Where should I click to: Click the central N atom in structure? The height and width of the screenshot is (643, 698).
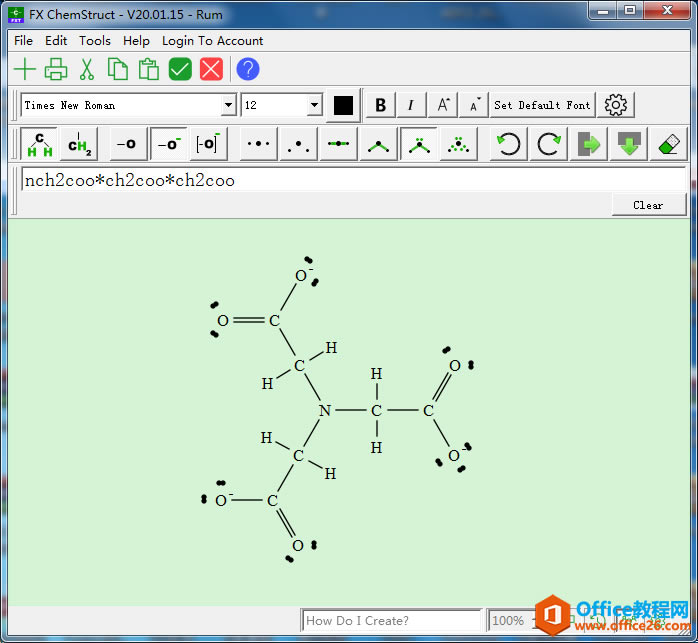click(325, 411)
